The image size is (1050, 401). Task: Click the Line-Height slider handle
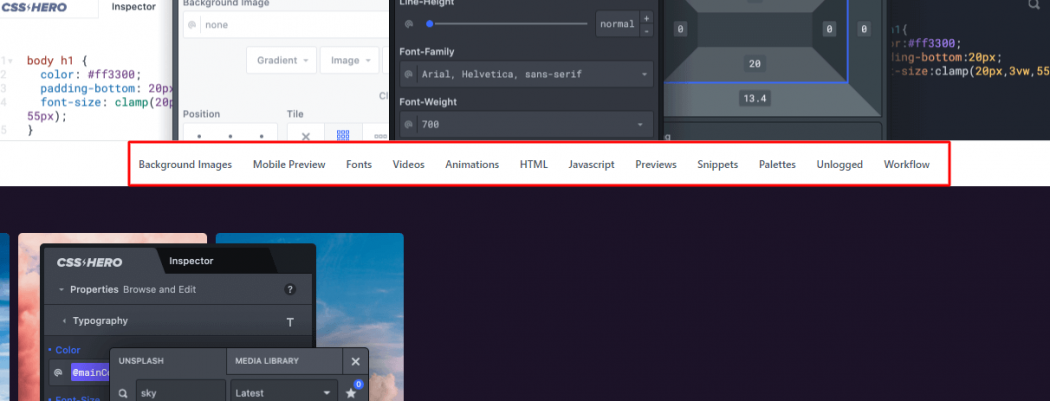(x=429, y=24)
